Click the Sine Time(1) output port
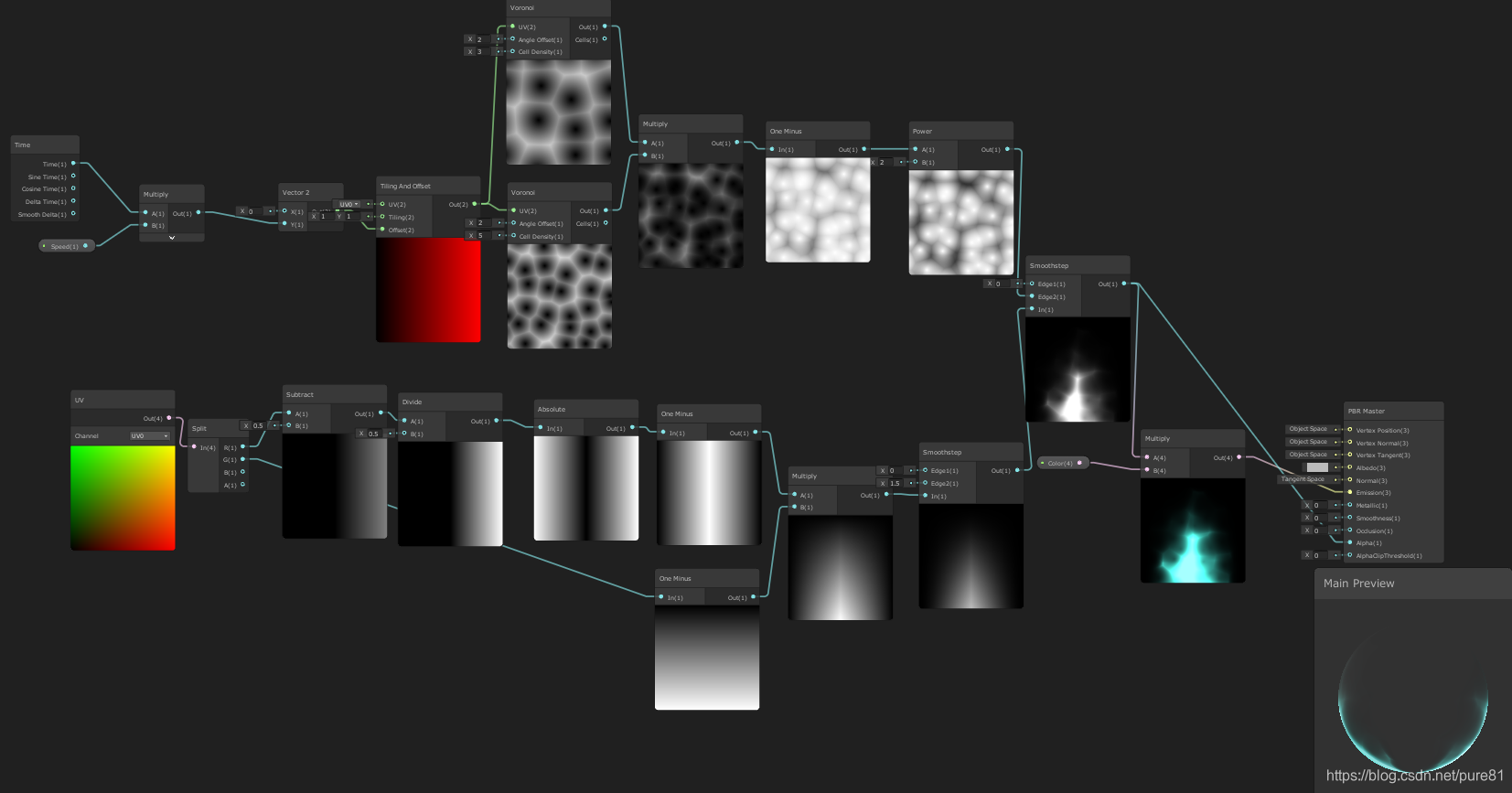1512x793 pixels. click(73, 177)
